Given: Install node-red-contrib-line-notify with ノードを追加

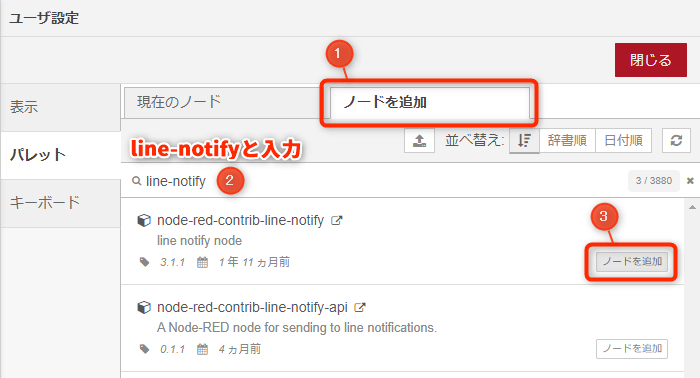Looking at the screenshot, I should click(x=632, y=262).
